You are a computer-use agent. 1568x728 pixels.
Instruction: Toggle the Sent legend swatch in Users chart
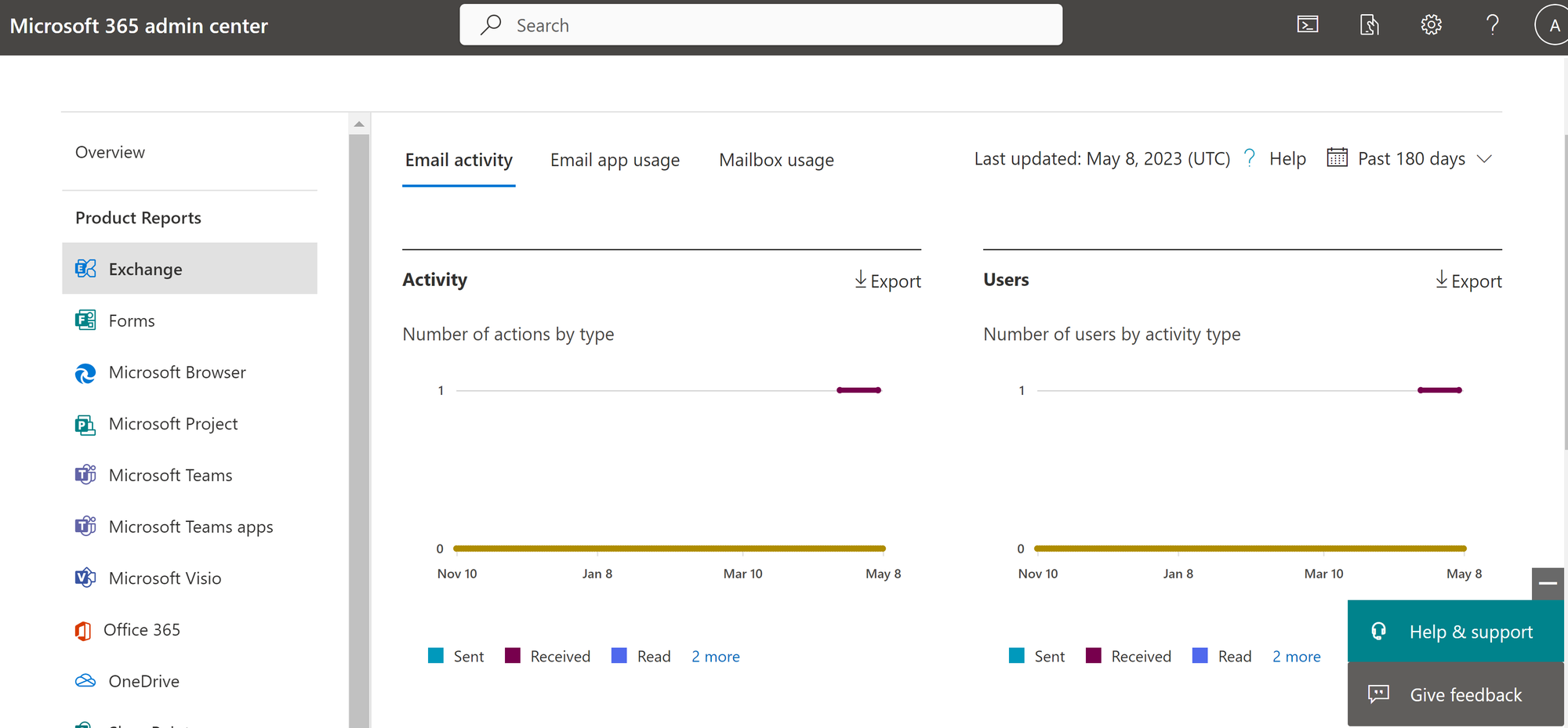[1017, 656]
